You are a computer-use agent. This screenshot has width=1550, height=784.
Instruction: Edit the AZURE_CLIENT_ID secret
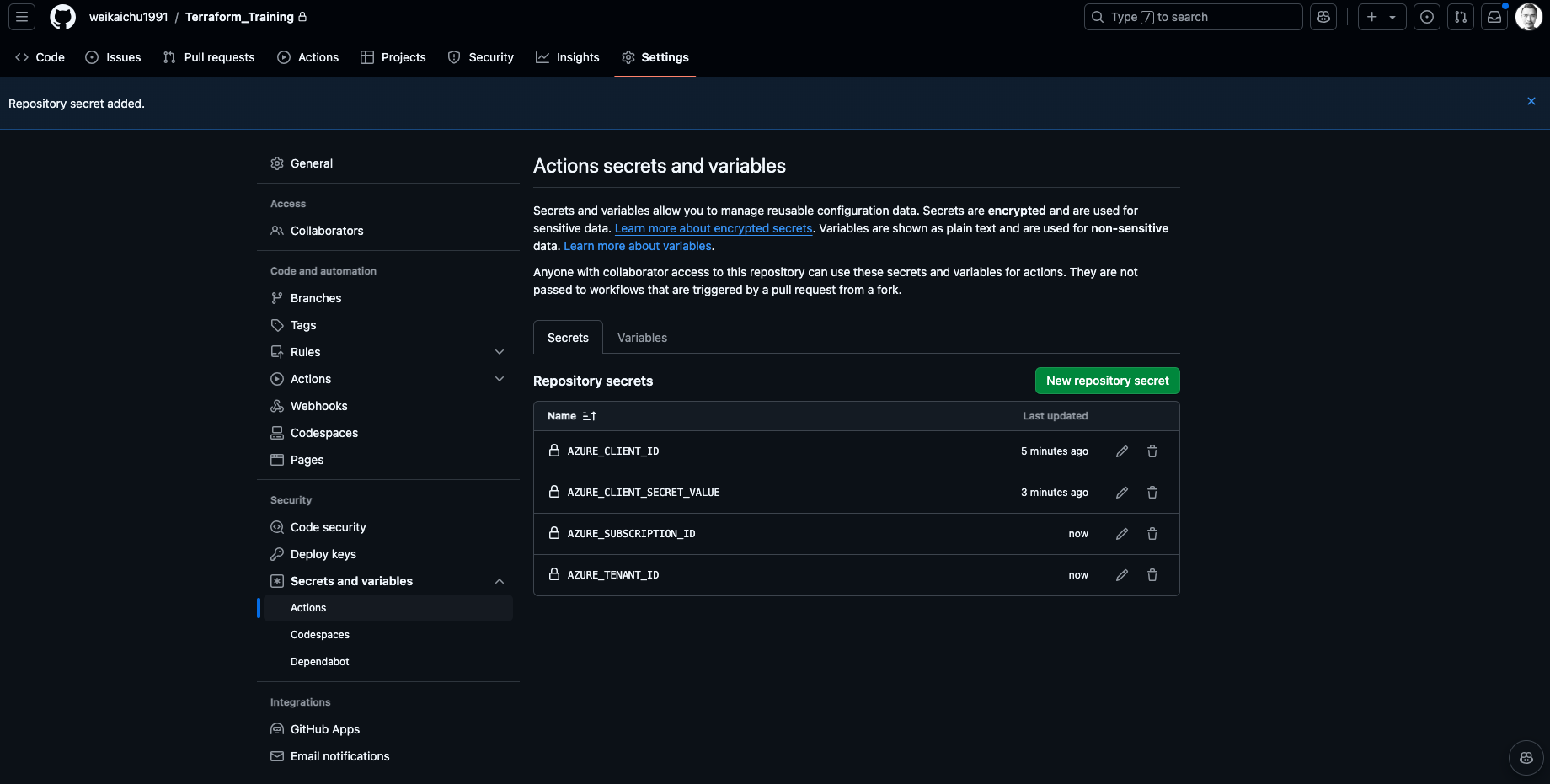[1122, 451]
